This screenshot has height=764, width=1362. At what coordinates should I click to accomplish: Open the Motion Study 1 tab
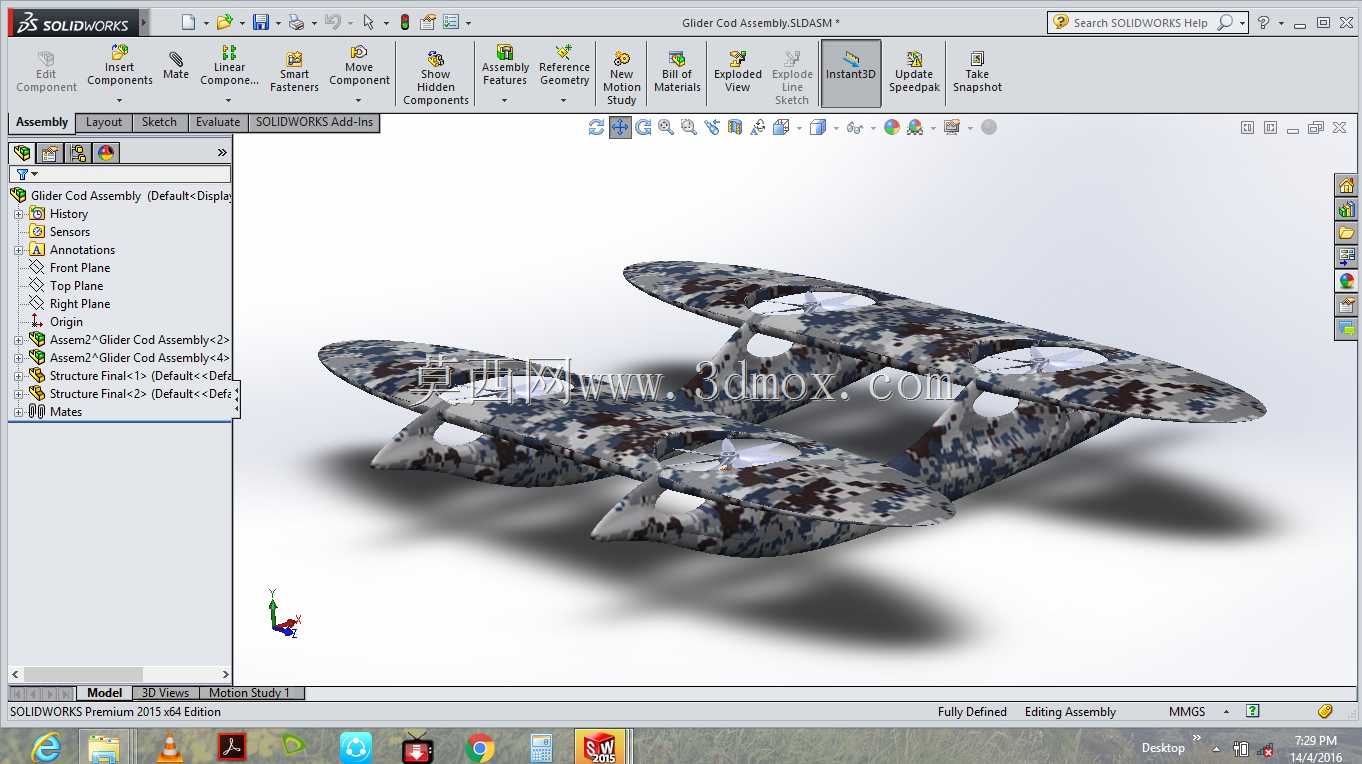tap(250, 693)
